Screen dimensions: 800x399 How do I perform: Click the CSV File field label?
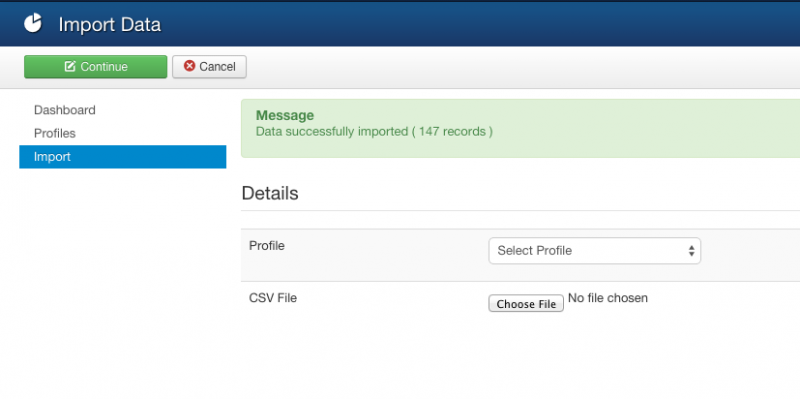coord(273,297)
